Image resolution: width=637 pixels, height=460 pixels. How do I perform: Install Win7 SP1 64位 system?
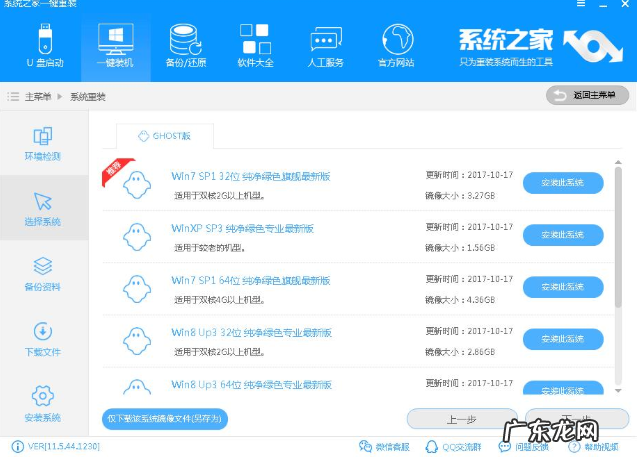pos(563,287)
